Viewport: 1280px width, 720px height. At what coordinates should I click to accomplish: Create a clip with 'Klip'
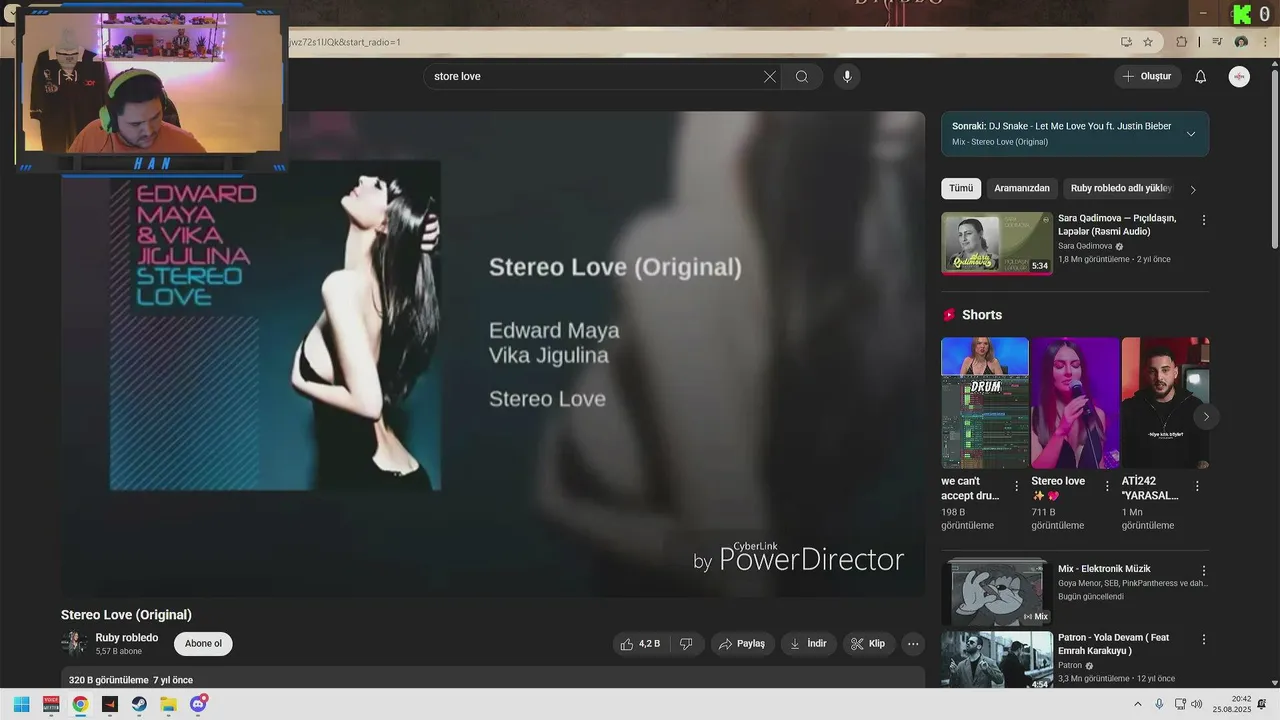[x=869, y=644]
